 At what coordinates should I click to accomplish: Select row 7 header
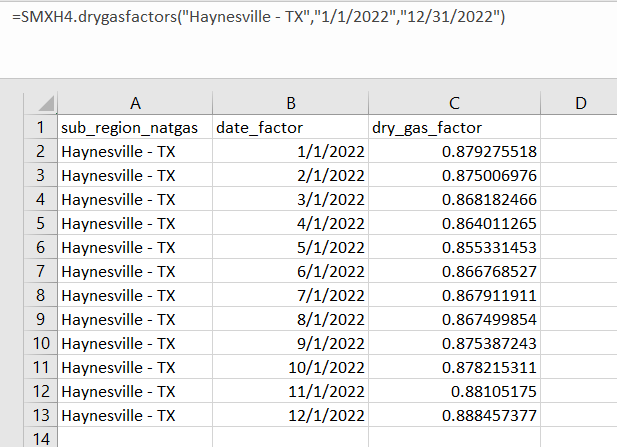[41, 271]
